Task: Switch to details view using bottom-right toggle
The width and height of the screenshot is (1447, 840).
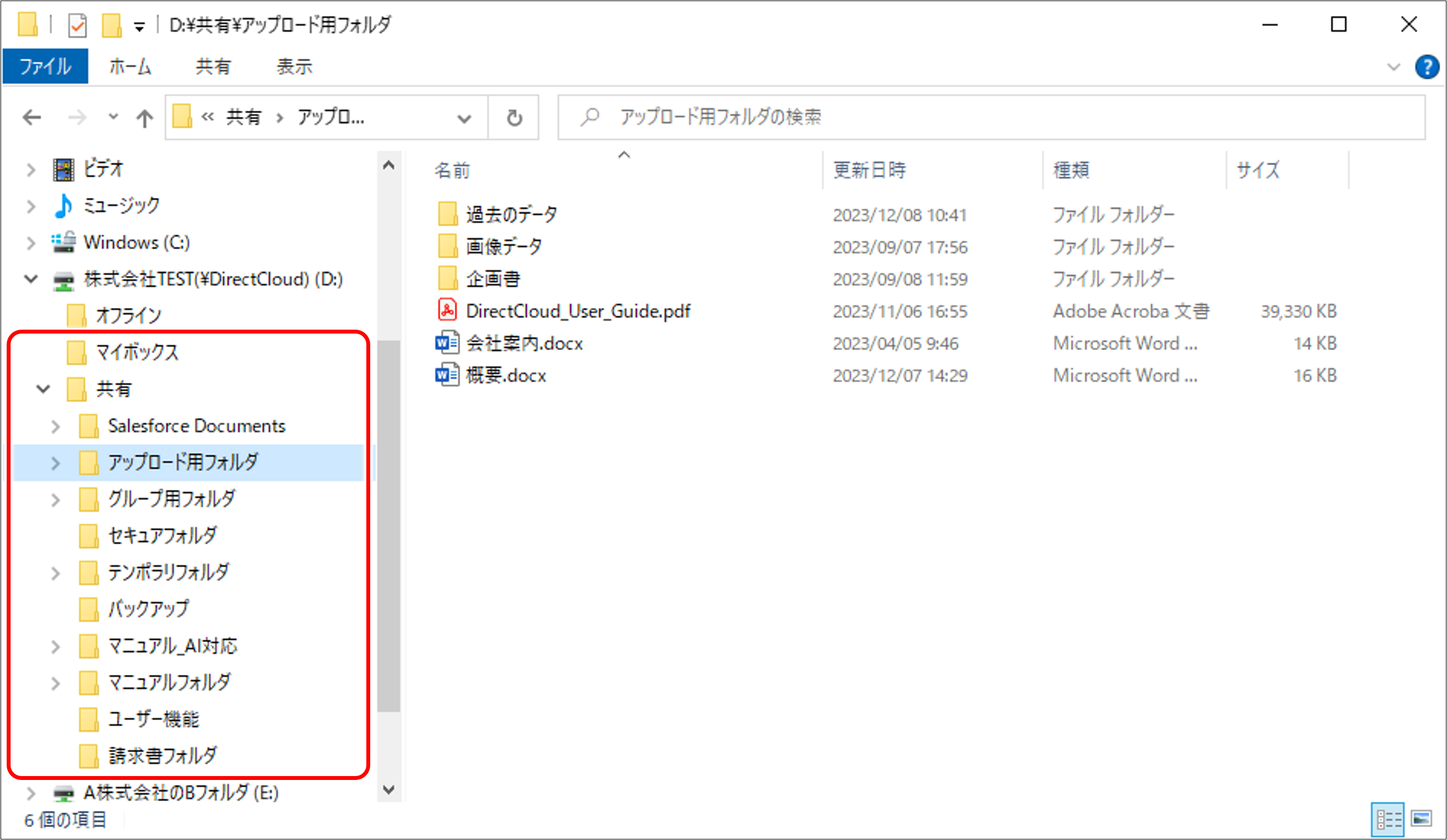Action: (1388, 820)
